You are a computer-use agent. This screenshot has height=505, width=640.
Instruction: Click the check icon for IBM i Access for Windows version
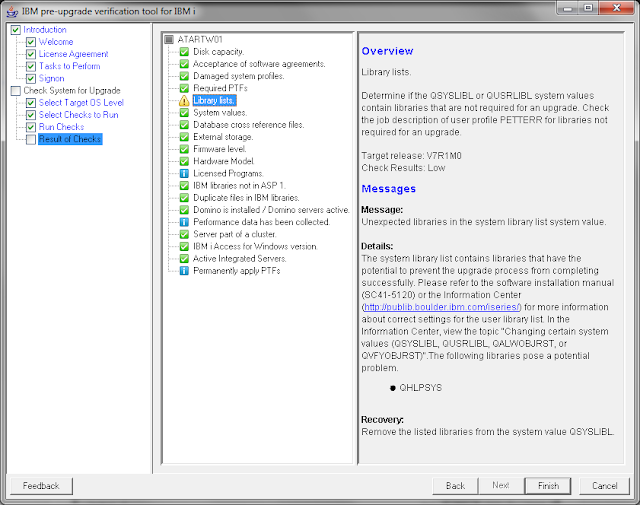184,247
